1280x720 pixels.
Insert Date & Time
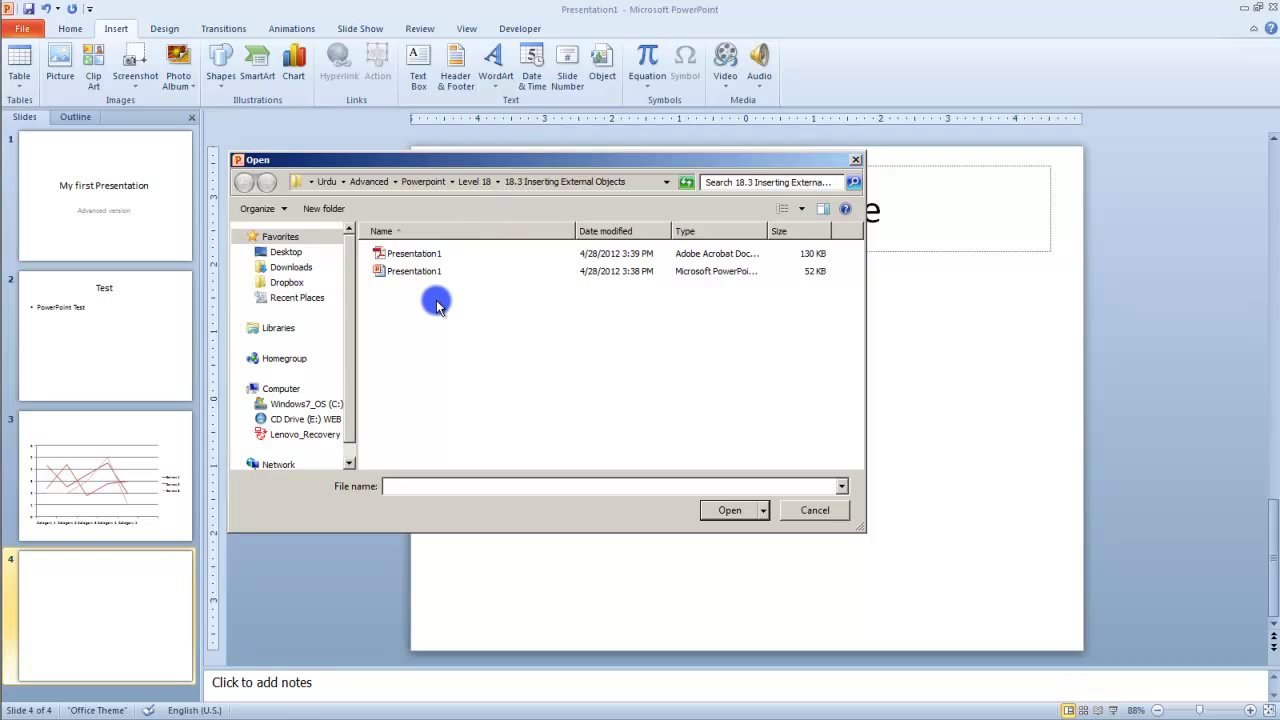click(x=532, y=66)
